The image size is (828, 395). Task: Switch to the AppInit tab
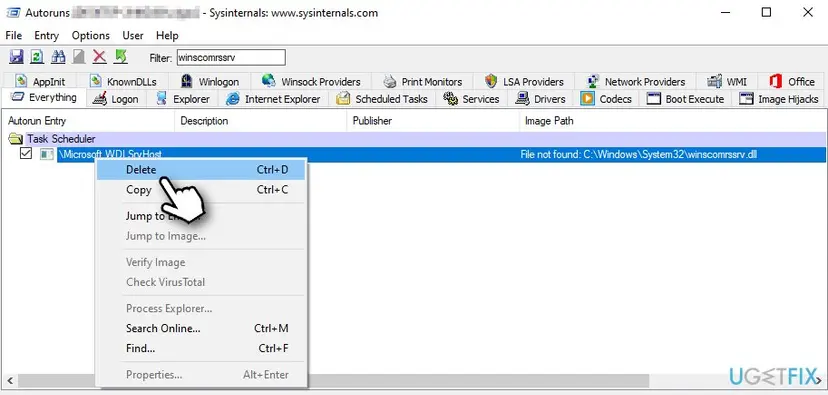[x=40, y=81]
